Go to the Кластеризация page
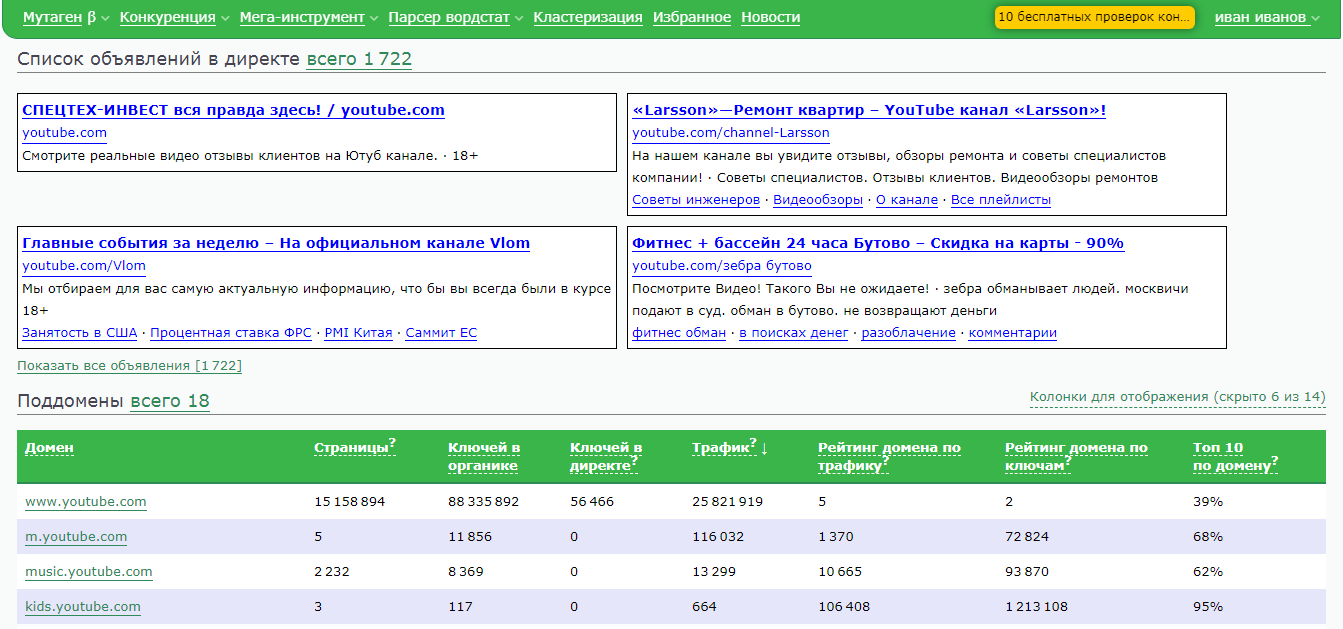This screenshot has height=629, width=1343. pyautogui.click(x=588, y=17)
